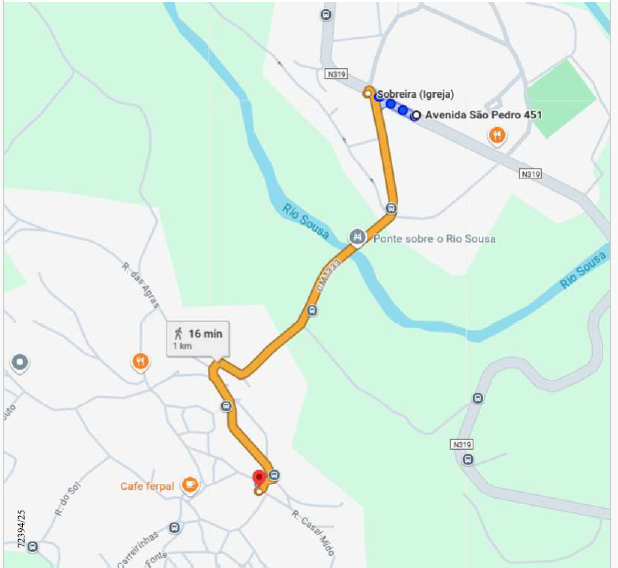
Task: Select the Avenida São Pedro 451 label
Action: (x=484, y=115)
